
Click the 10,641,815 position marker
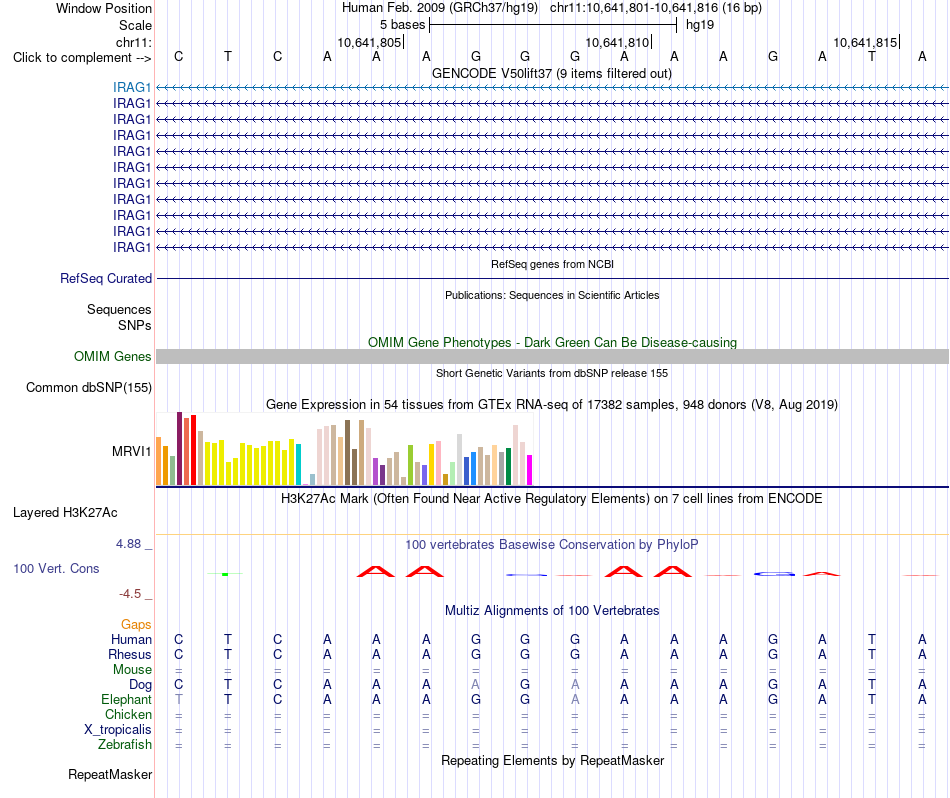point(866,42)
